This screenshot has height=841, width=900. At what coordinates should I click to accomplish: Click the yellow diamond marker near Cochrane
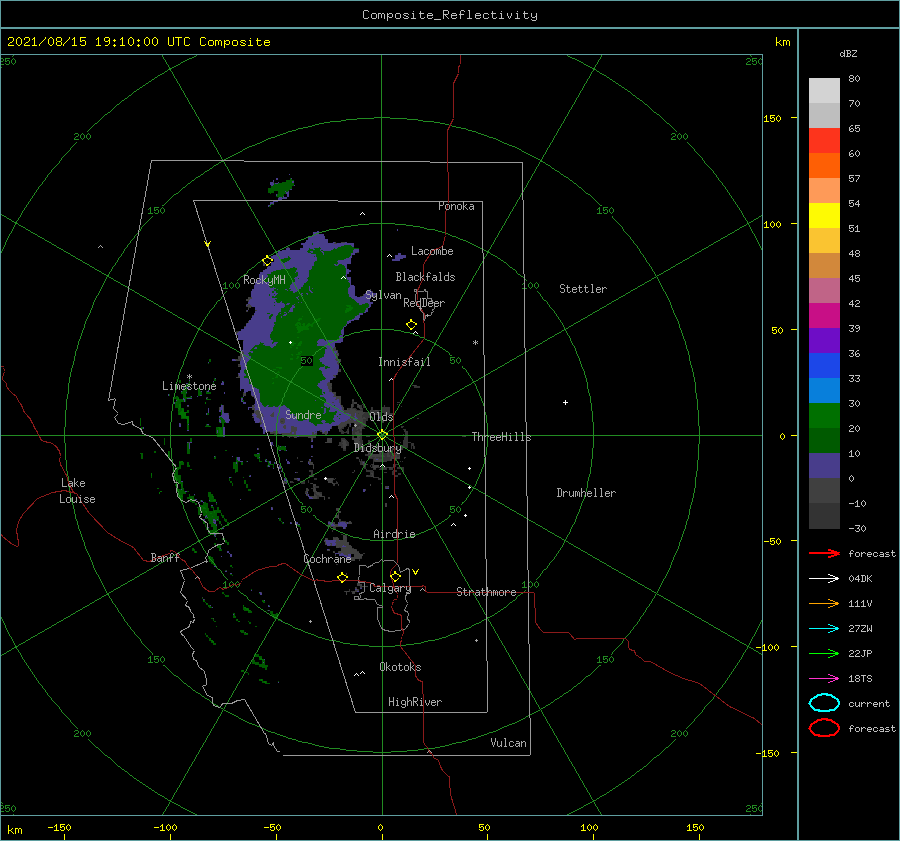[343, 577]
